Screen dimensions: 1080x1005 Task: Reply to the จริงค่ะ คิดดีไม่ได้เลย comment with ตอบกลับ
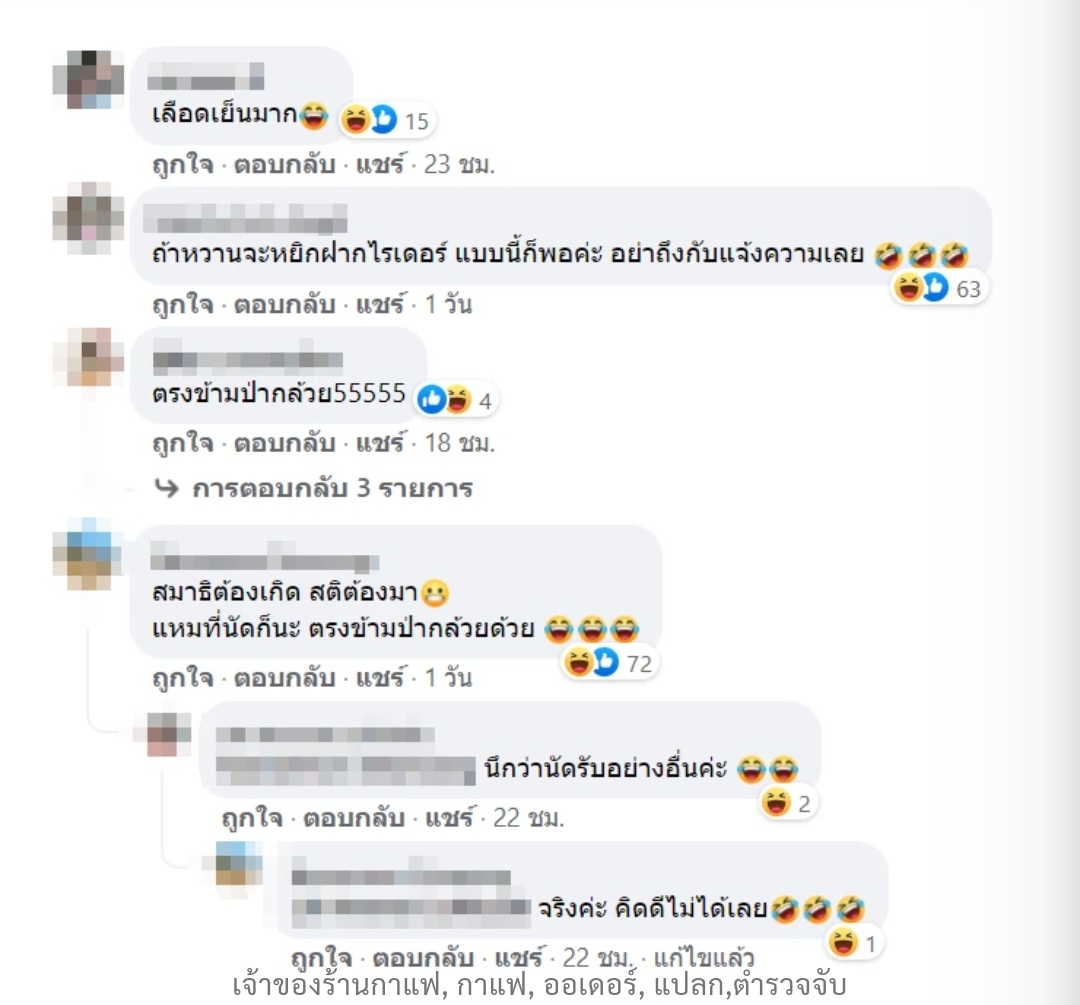click(x=423, y=957)
